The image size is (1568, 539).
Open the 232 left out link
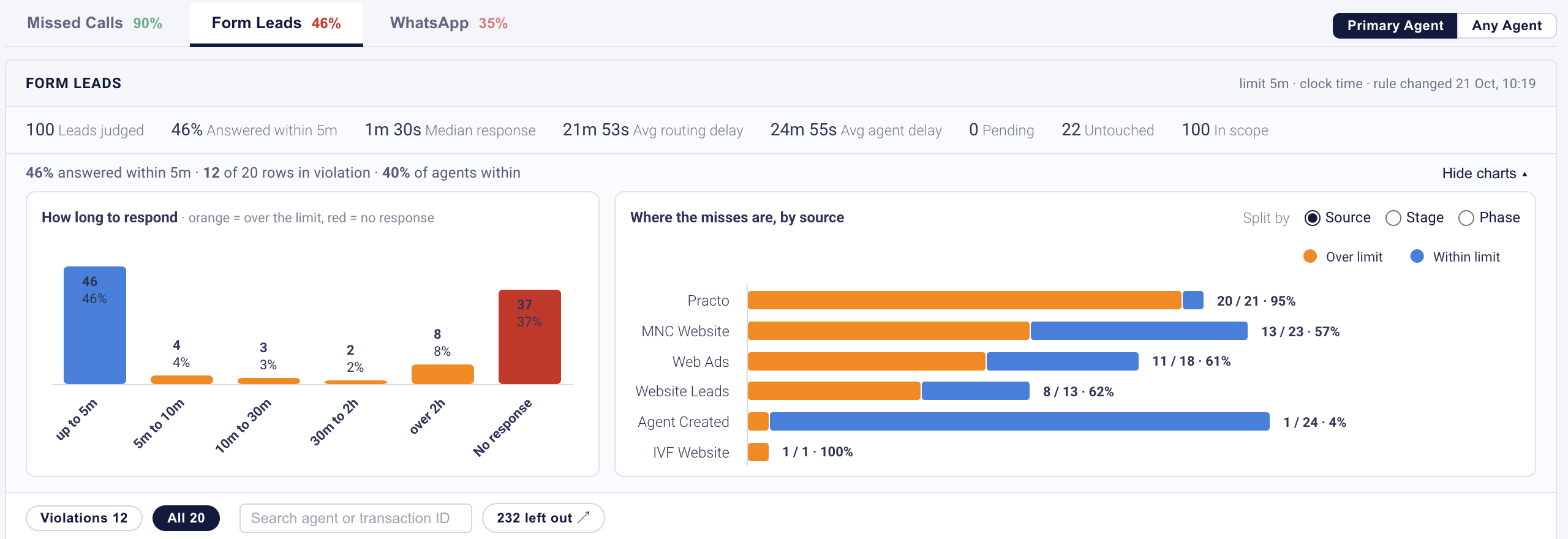click(x=543, y=518)
